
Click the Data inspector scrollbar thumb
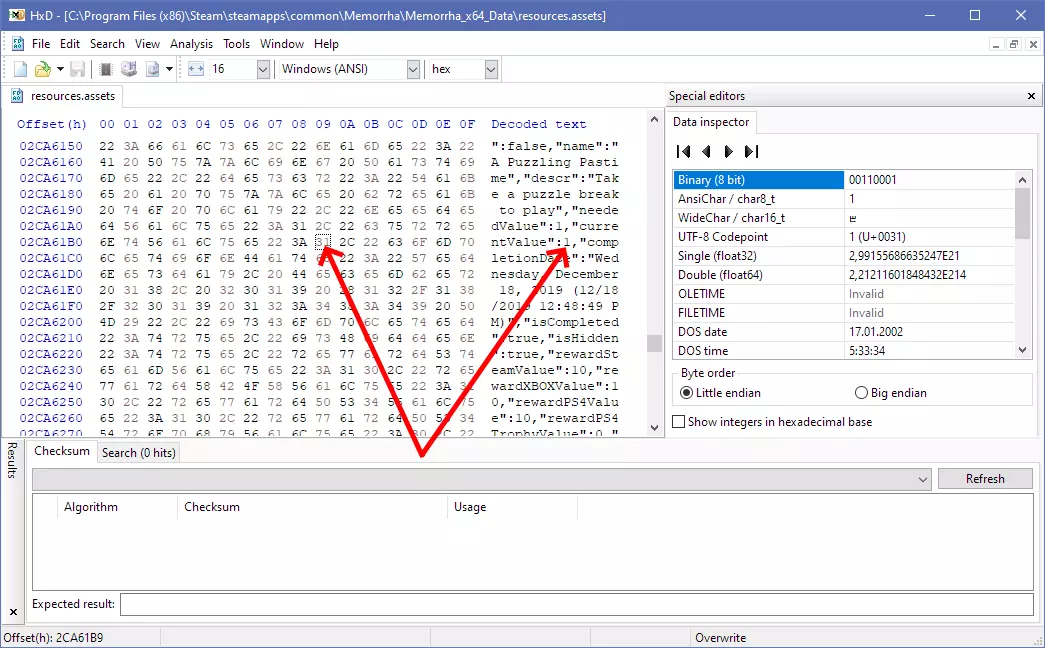click(x=1022, y=213)
